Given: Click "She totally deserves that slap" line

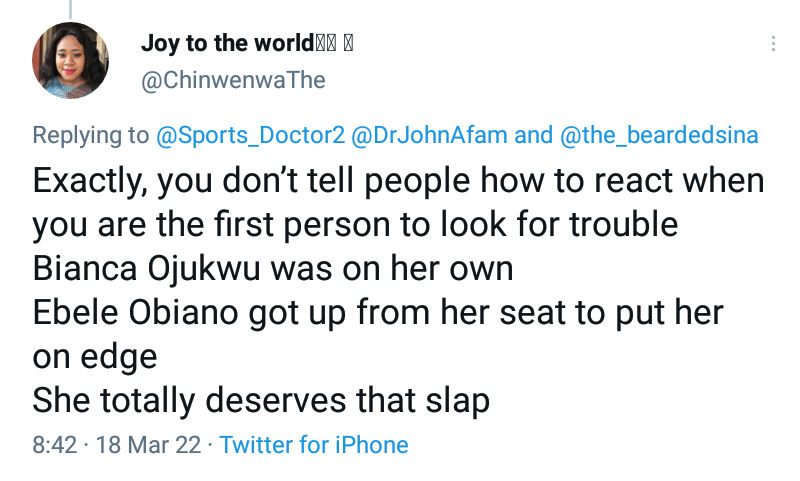Looking at the screenshot, I should coord(261,401).
